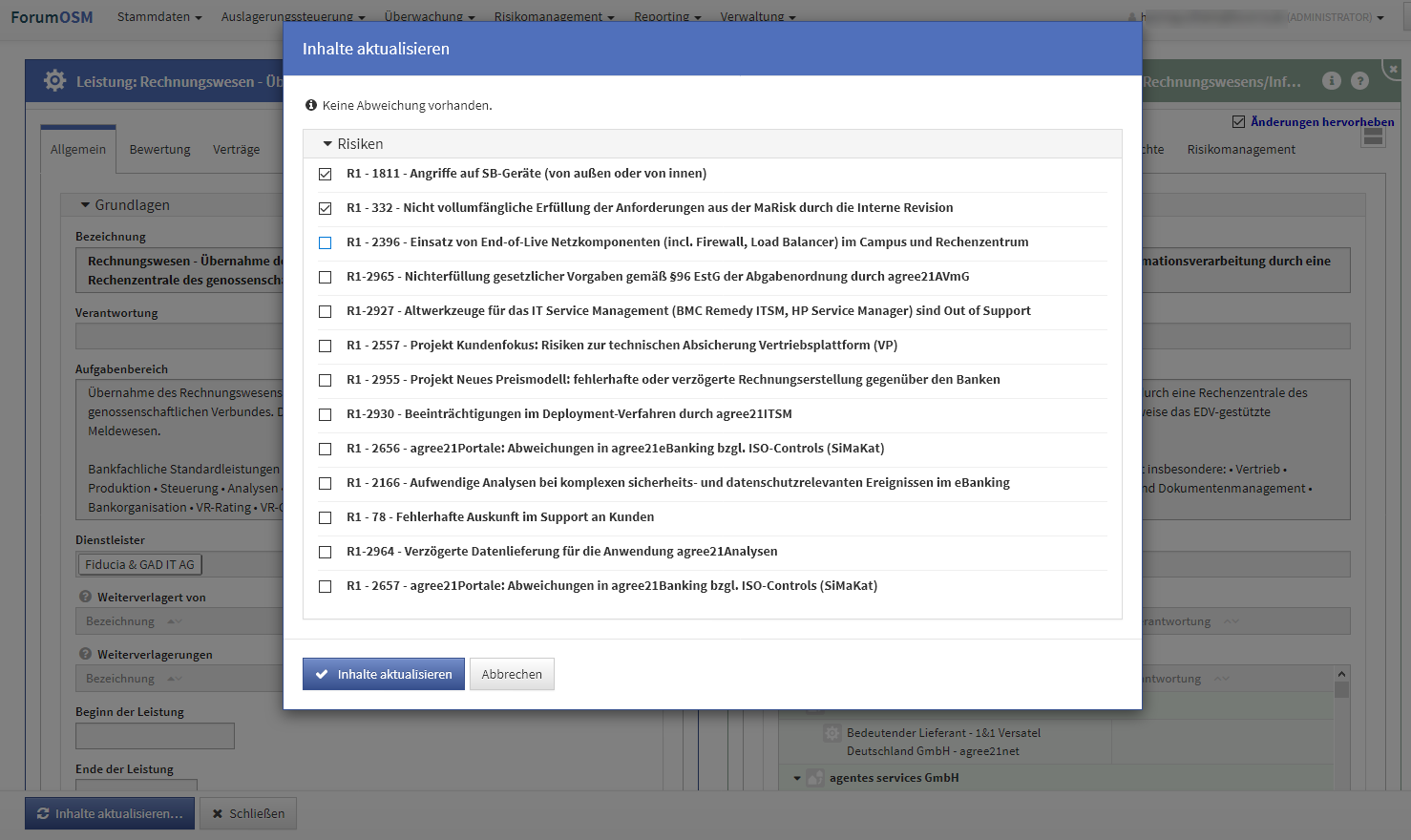Open the Stammdaten dropdown menu
This screenshot has width=1411, height=840.
pos(158,17)
